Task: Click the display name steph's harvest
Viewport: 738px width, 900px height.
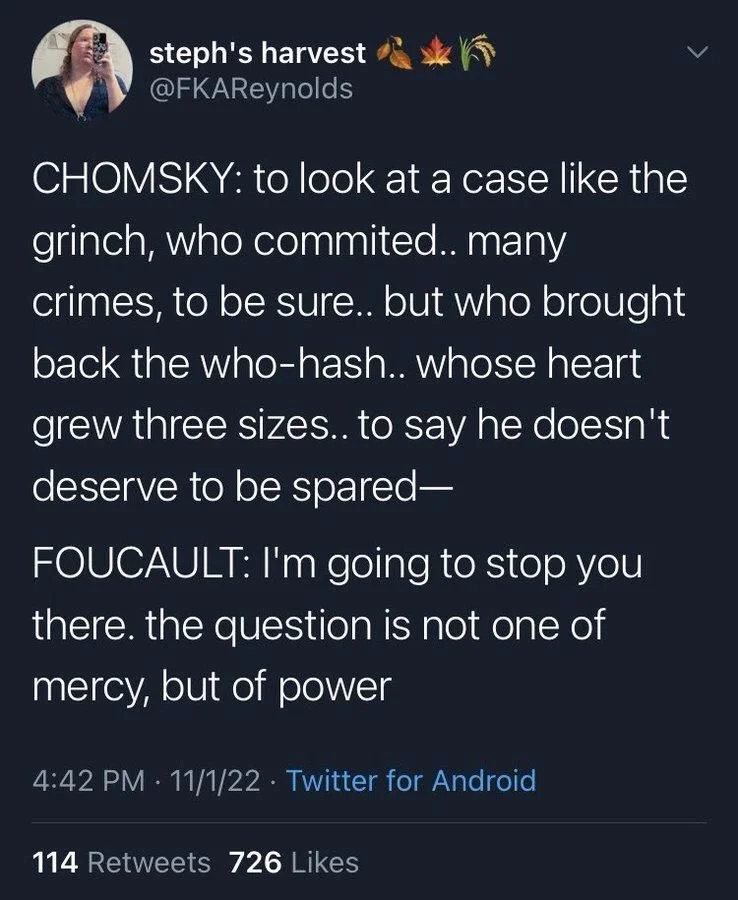Action: click(261, 51)
